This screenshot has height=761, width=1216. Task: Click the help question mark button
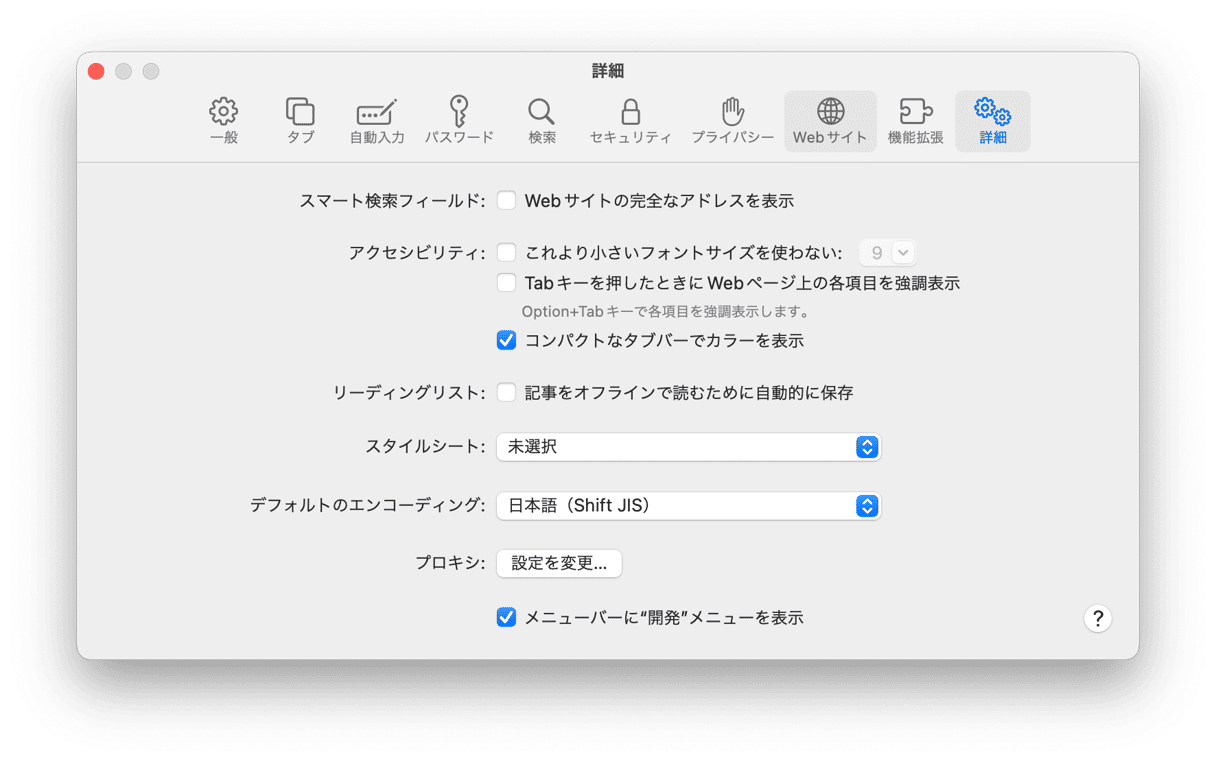pyautogui.click(x=1097, y=618)
